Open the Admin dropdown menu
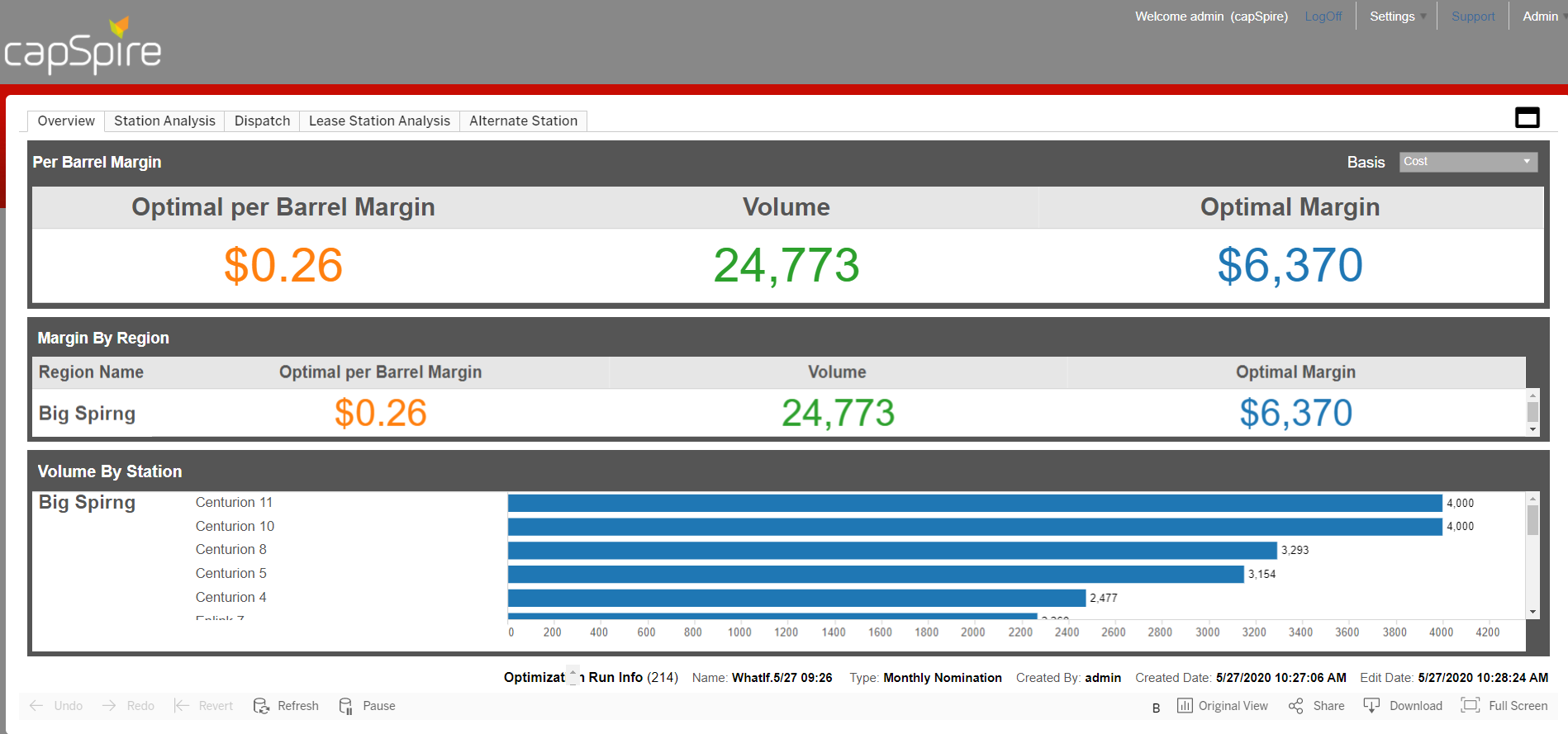 1542,17
